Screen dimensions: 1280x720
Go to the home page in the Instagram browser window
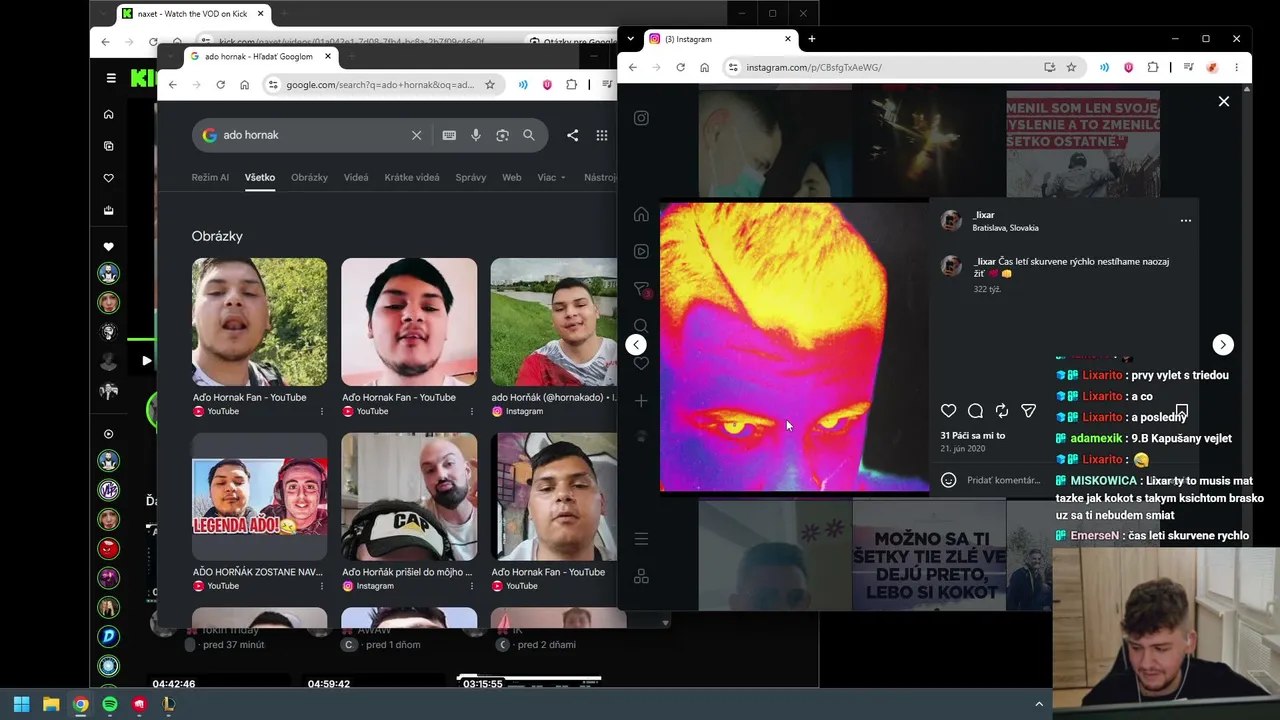[x=705, y=67]
